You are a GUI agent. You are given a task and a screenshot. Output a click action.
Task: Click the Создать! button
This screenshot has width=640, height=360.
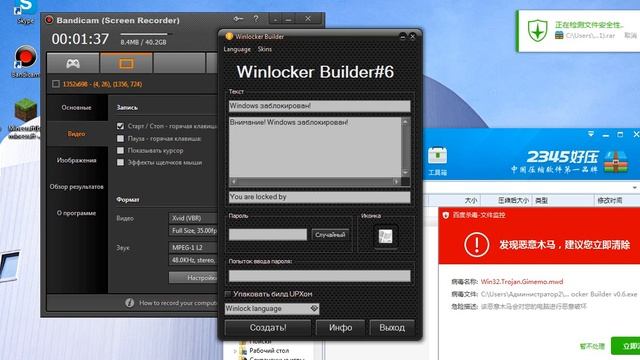pyautogui.click(x=268, y=328)
